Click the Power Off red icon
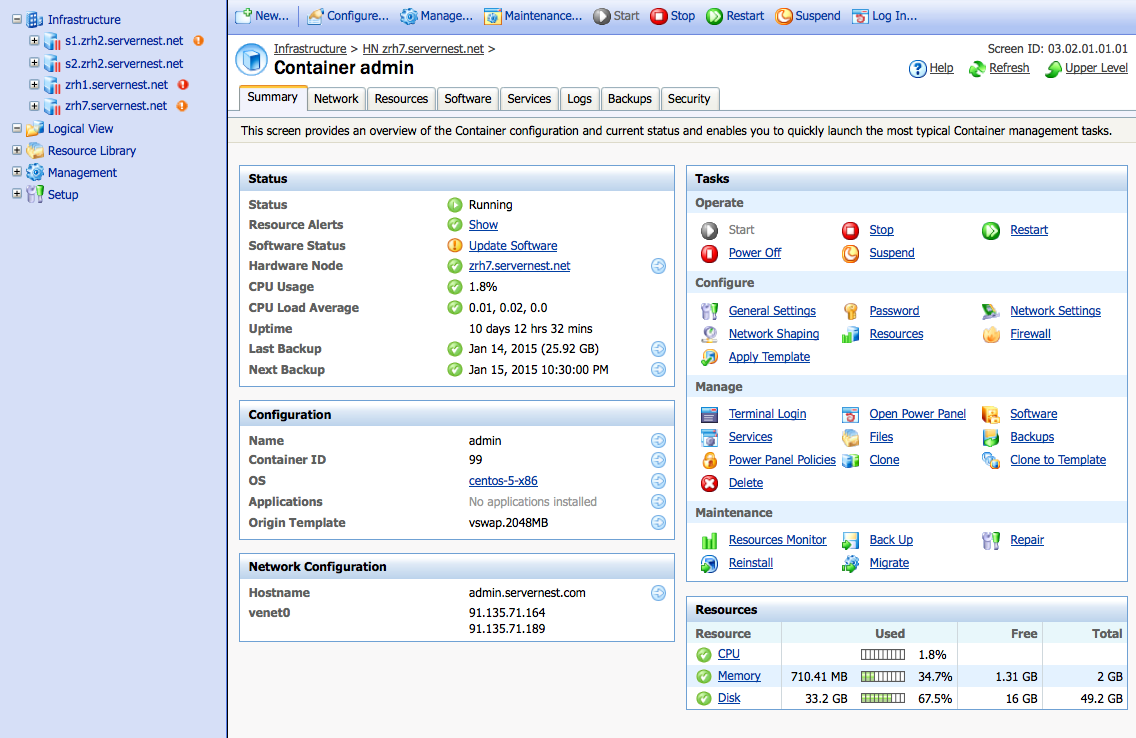Screen dimensions: 1136x738 tap(709, 253)
